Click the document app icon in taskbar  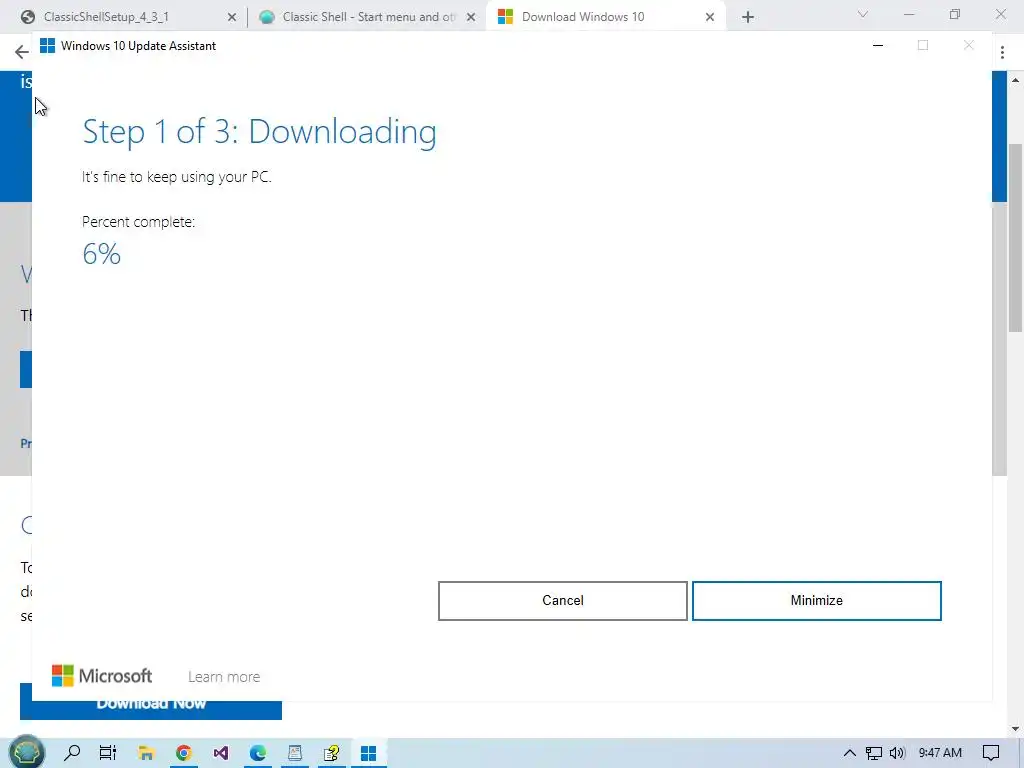pyautogui.click(x=295, y=753)
